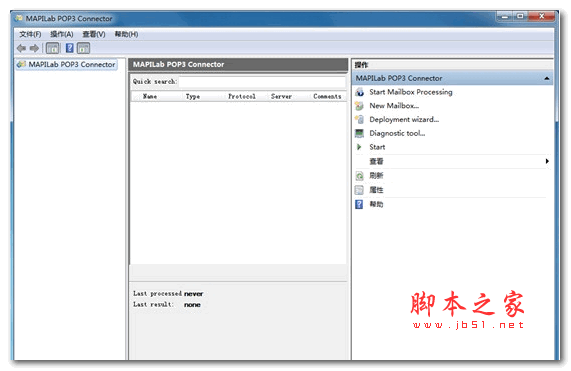Expand the 查看 submenu arrow

coord(547,161)
